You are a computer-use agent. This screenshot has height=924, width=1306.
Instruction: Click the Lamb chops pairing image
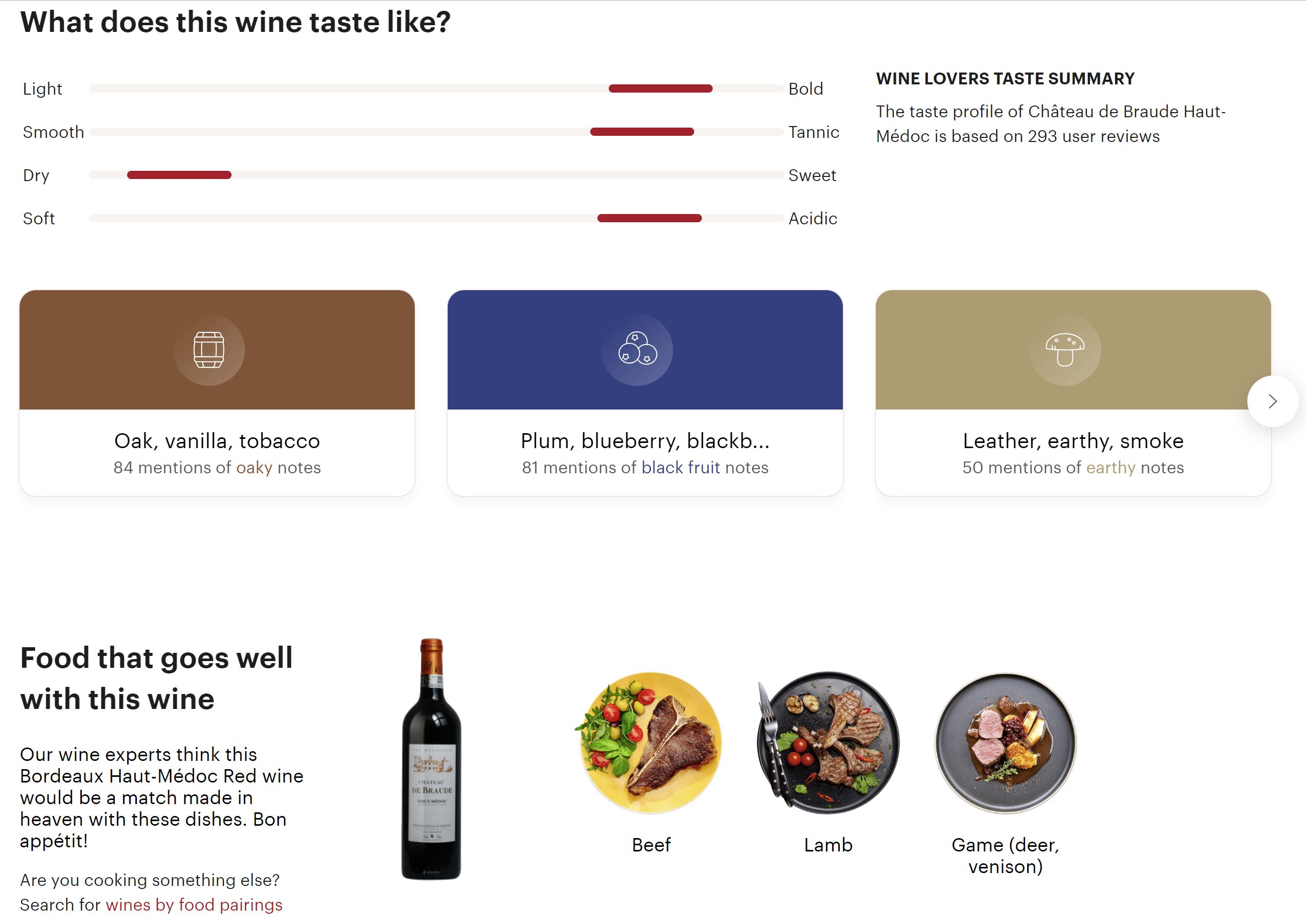828,742
